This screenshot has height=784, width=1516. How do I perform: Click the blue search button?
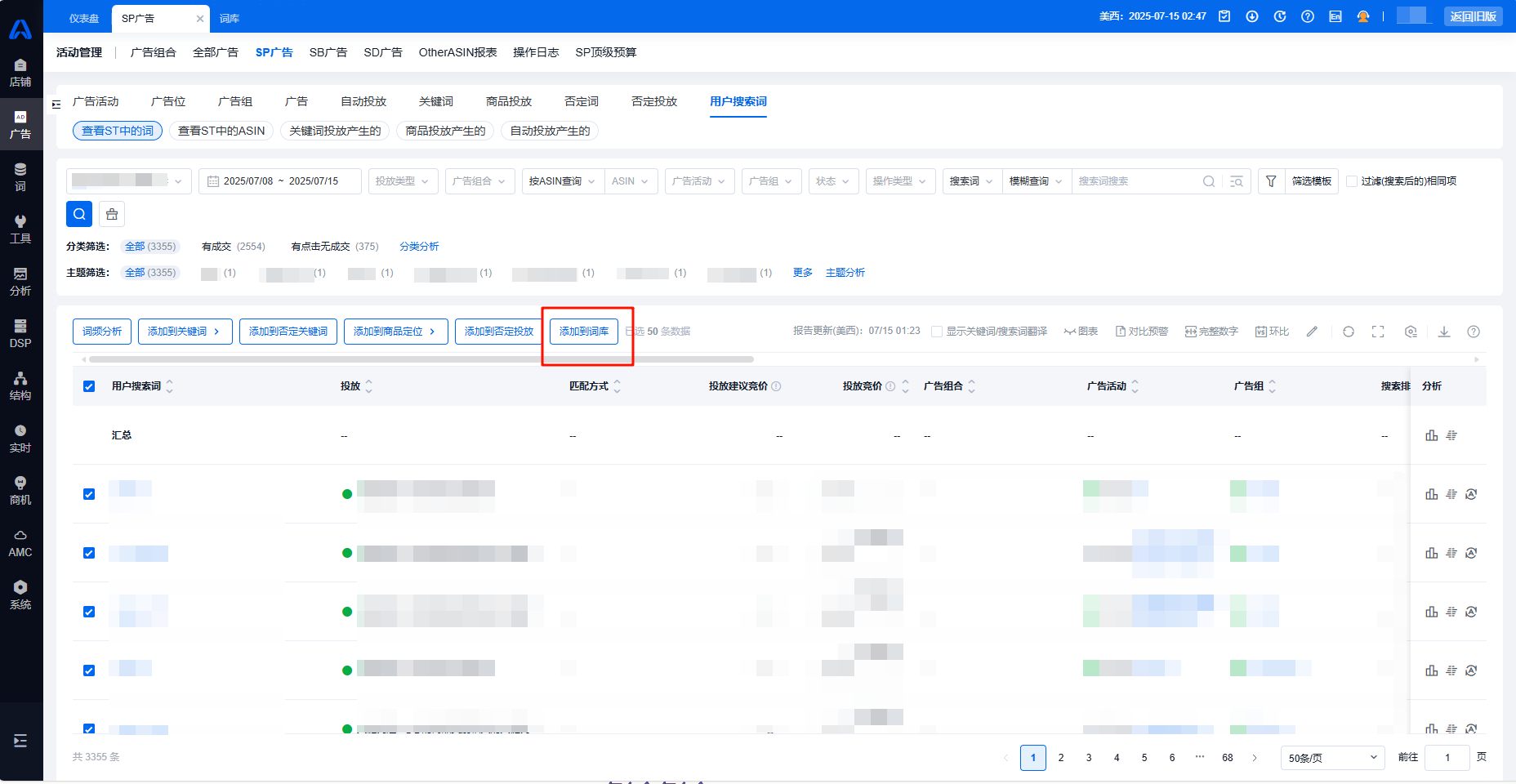[x=79, y=214]
